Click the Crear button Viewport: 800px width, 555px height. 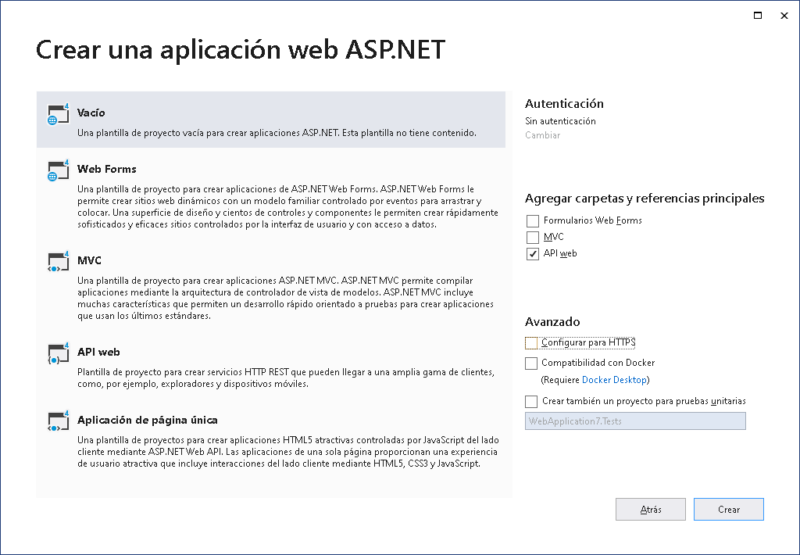tap(729, 510)
